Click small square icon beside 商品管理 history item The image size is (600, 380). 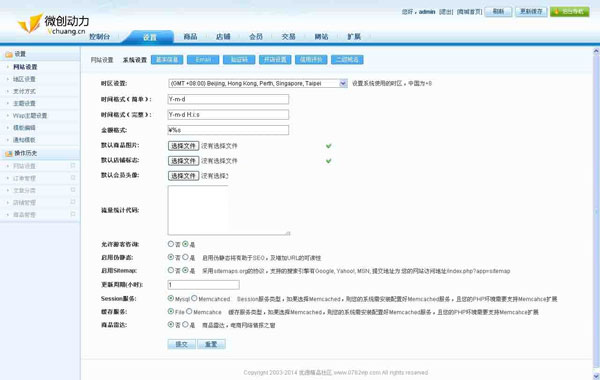pyautogui.click(x=73, y=214)
